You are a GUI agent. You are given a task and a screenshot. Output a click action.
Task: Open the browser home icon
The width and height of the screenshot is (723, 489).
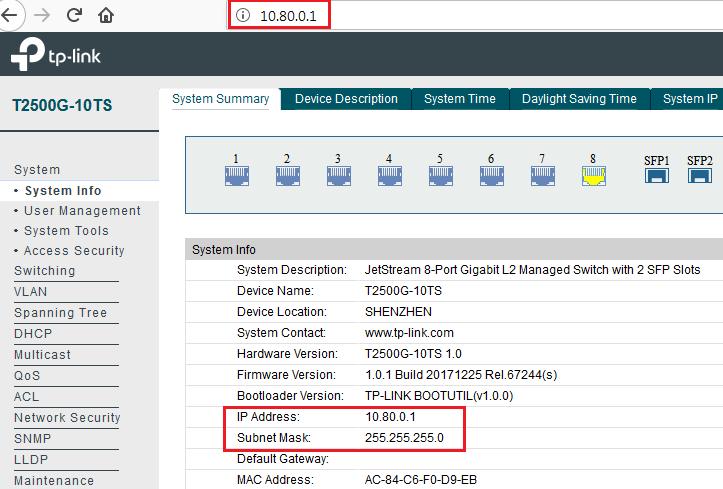(x=106, y=16)
